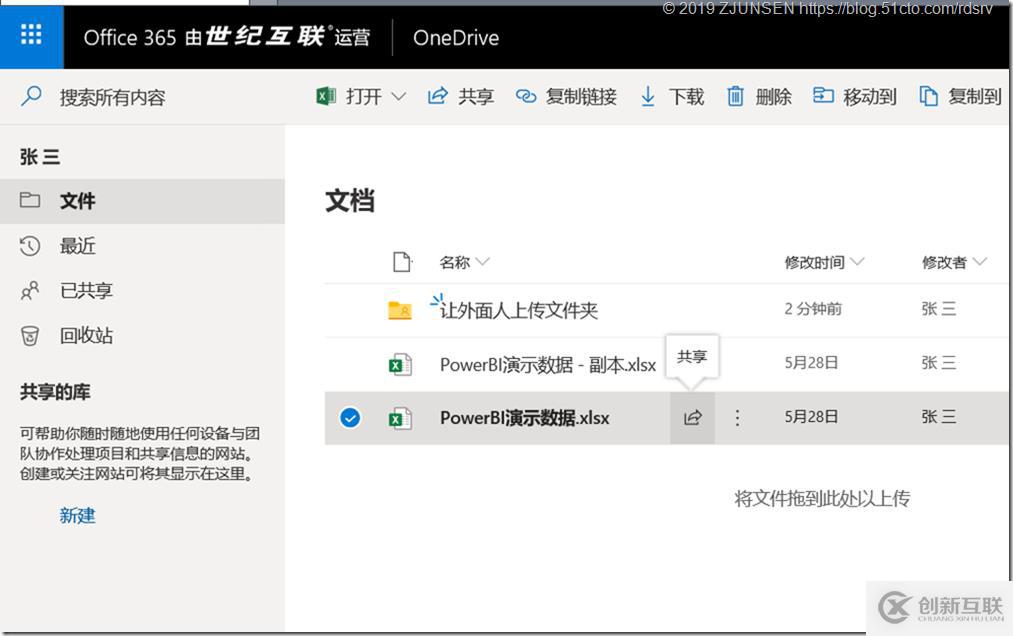Viewport: 1013px width, 636px height.
Task: Click the recycle bin icon beside 回收站
Action: (30, 335)
